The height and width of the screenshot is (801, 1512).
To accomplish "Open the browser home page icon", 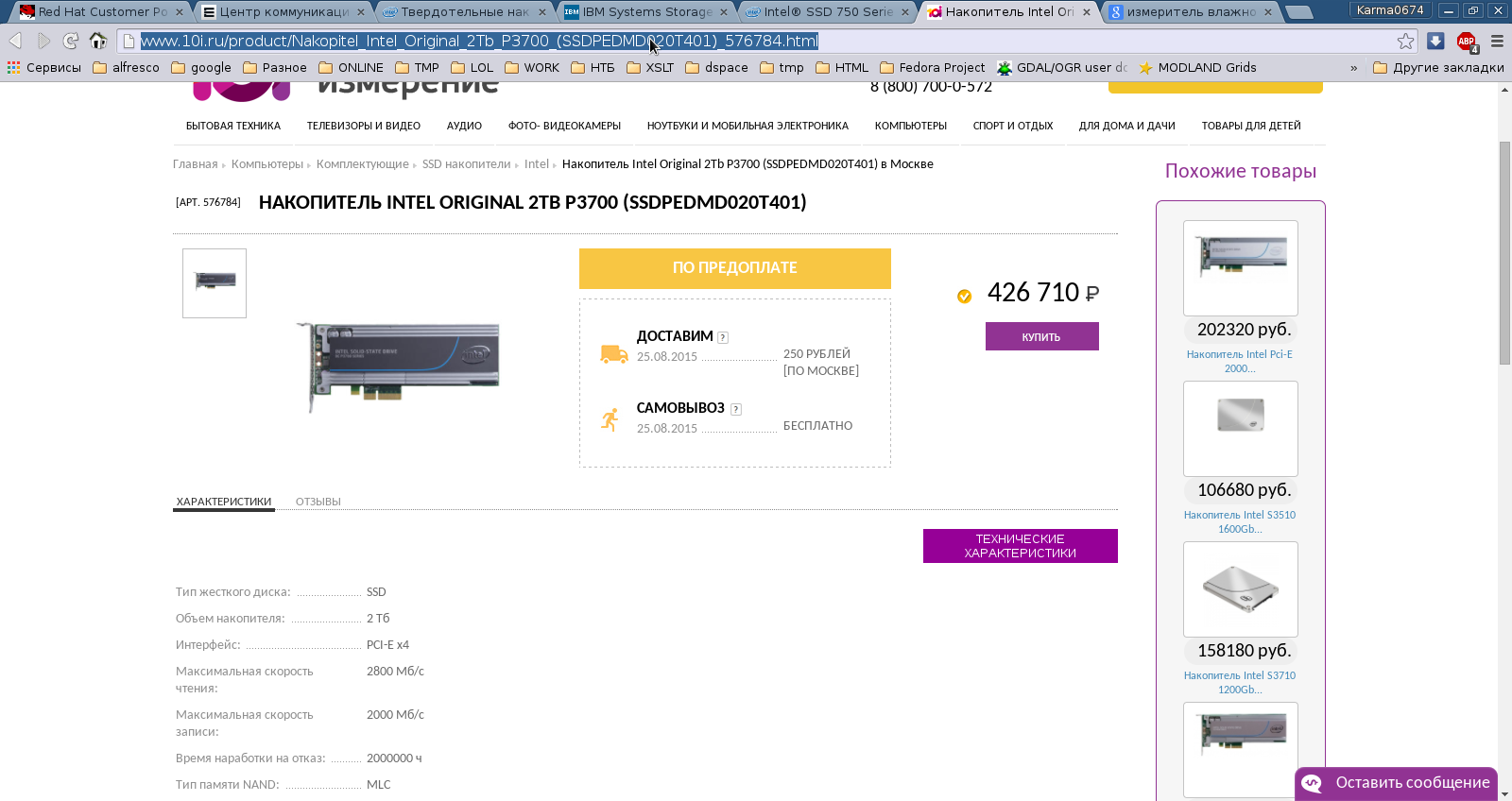I will click(x=98, y=41).
